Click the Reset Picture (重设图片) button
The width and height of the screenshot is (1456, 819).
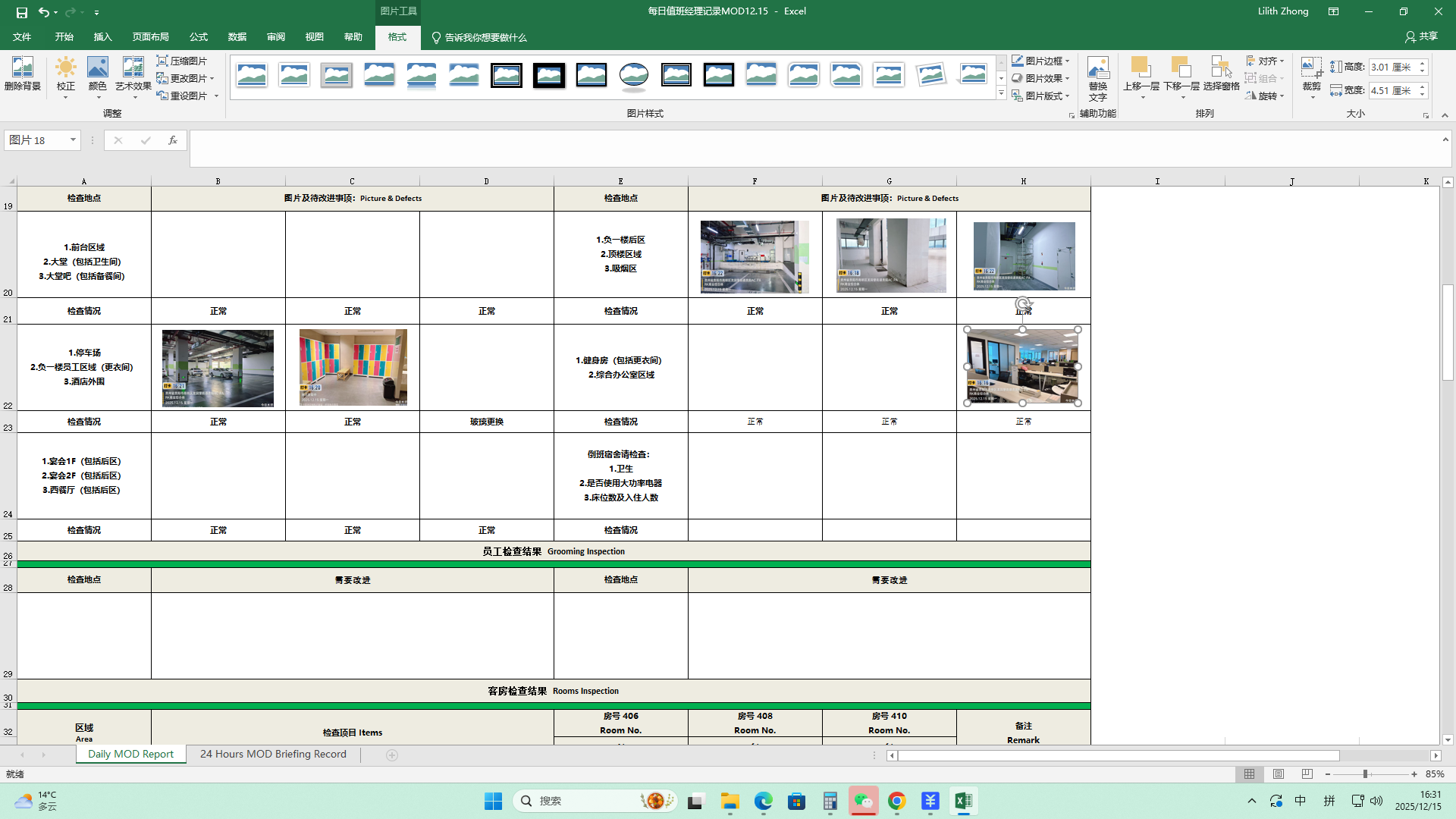coord(182,96)
